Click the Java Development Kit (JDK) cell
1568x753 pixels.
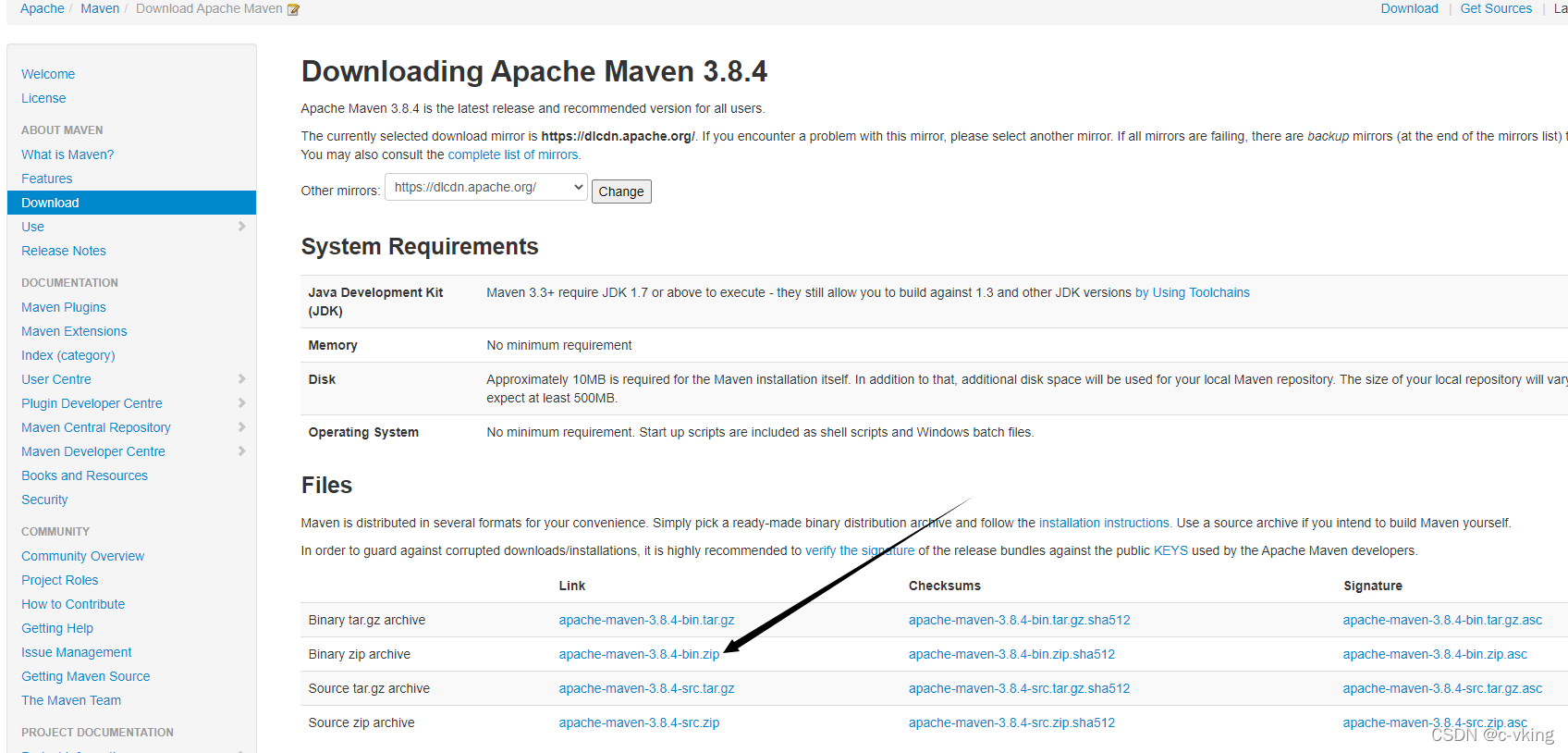coord(375,302)
